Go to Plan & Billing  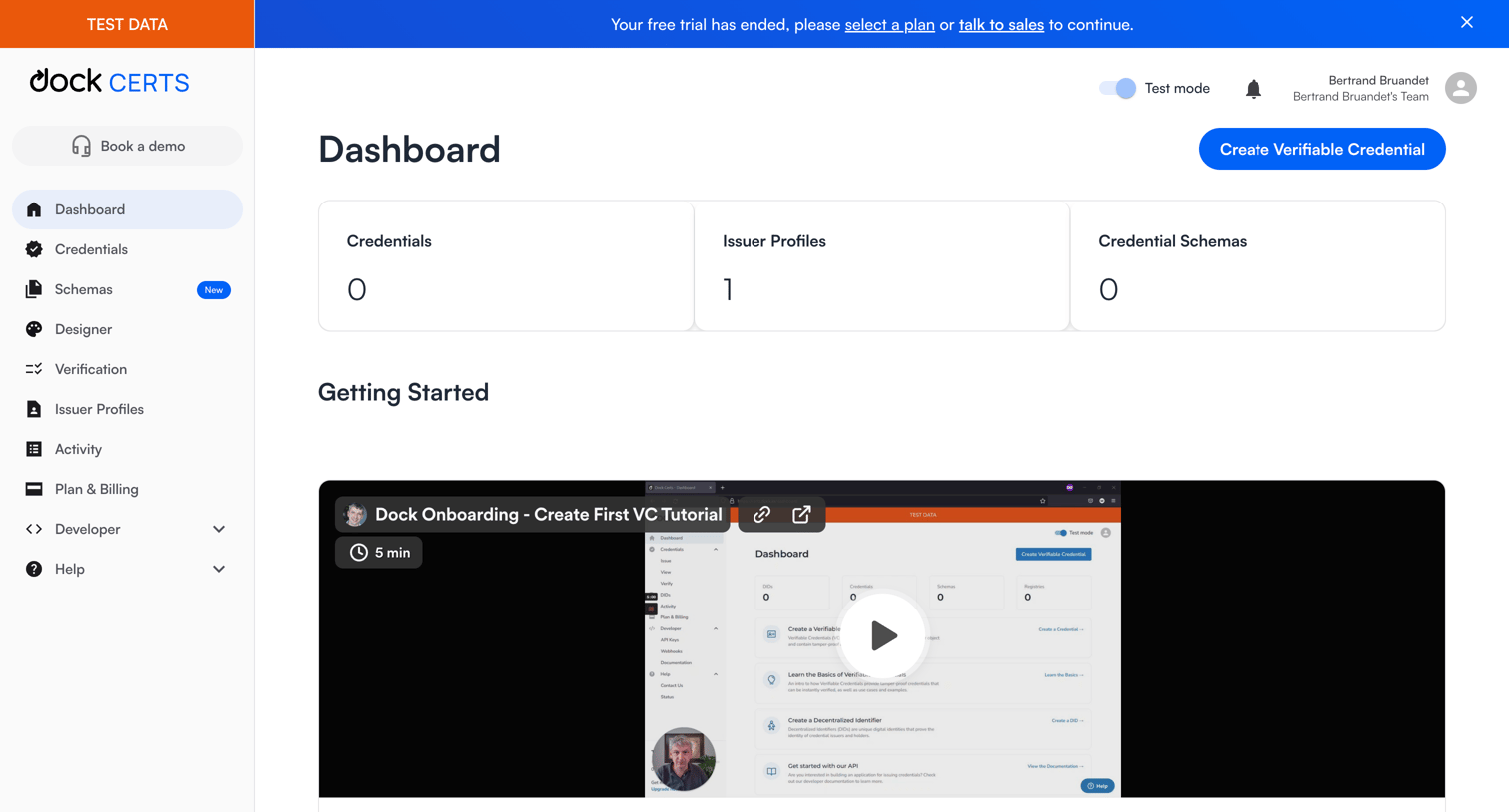point(127,489)
